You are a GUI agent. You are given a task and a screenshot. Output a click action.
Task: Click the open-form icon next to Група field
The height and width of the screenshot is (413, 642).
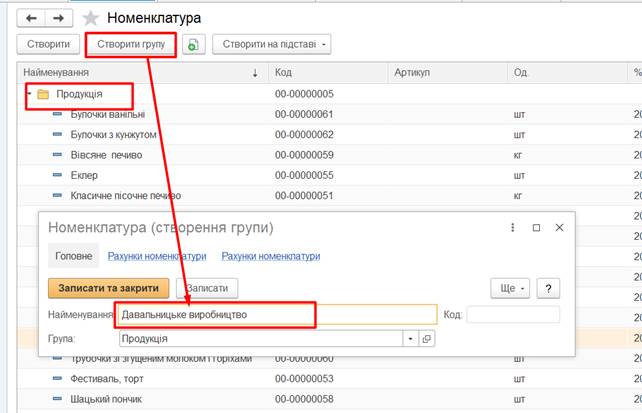point(426,339)
